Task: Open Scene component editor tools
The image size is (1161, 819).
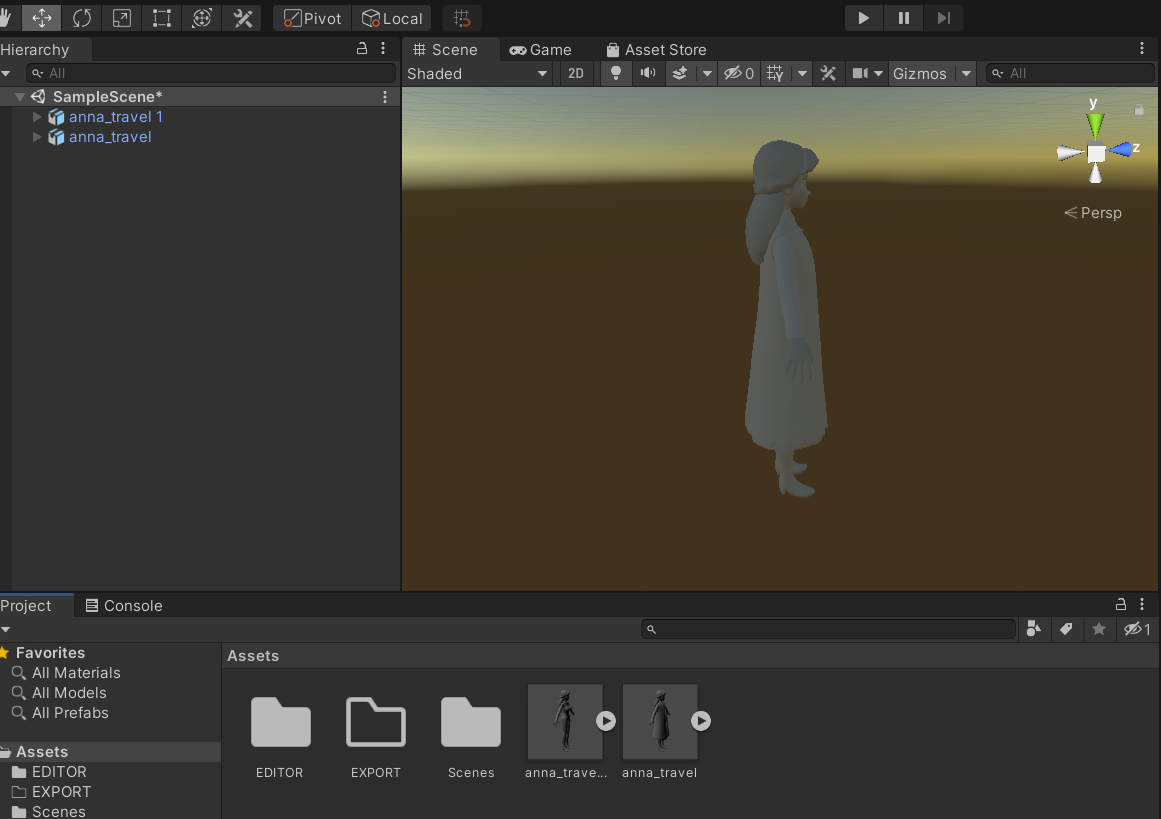Action: 828,73
